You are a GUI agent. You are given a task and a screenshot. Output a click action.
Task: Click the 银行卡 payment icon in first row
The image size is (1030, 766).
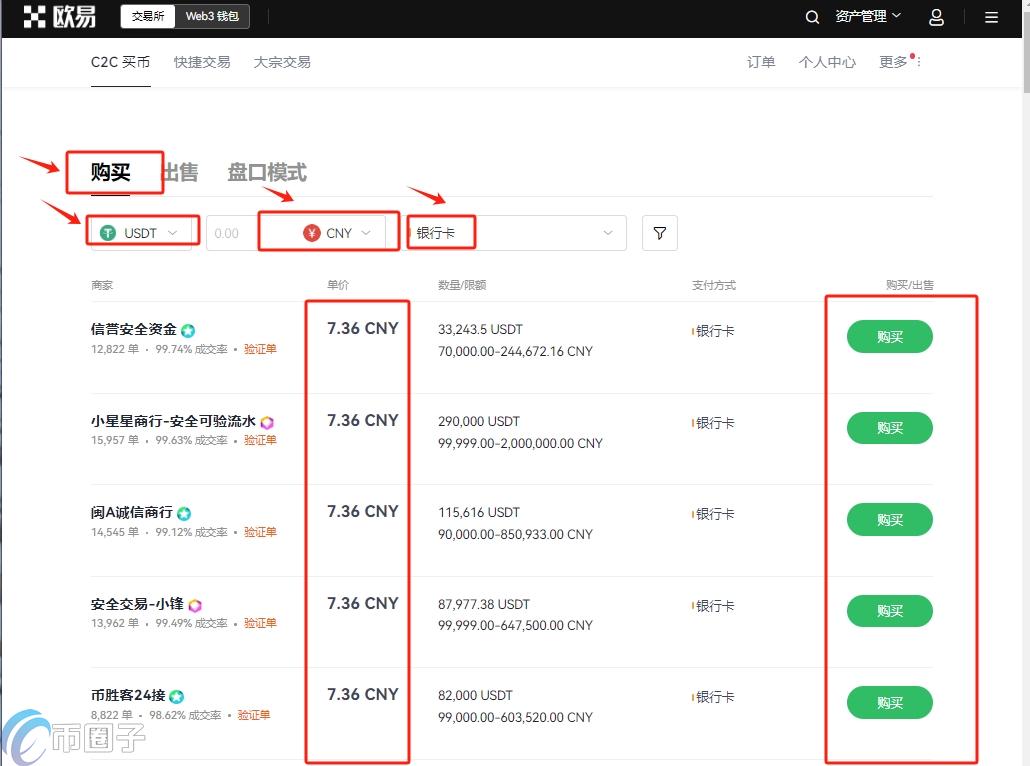coord(694,331)
